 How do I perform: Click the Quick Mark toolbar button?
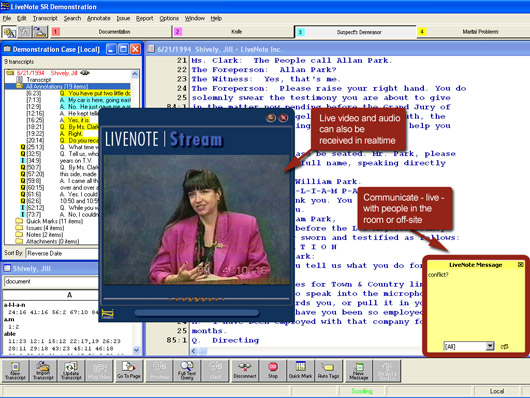tap(300, 371)
